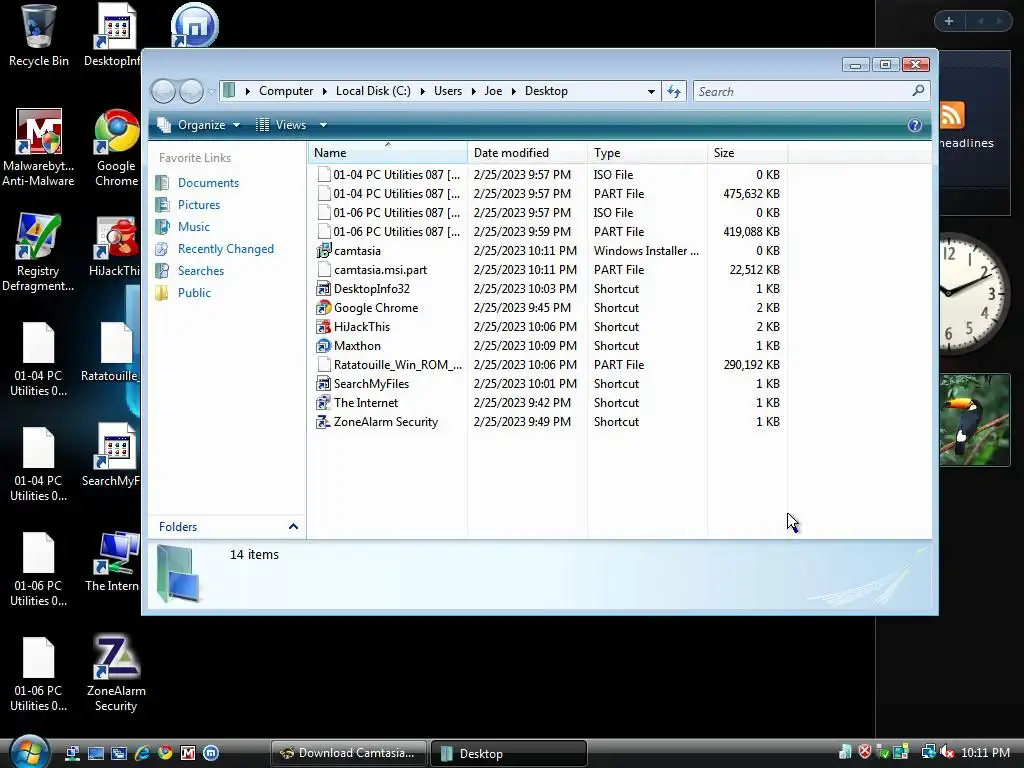
Task: Open Recently Changed in Favorite Links
Action: (225, 249)
